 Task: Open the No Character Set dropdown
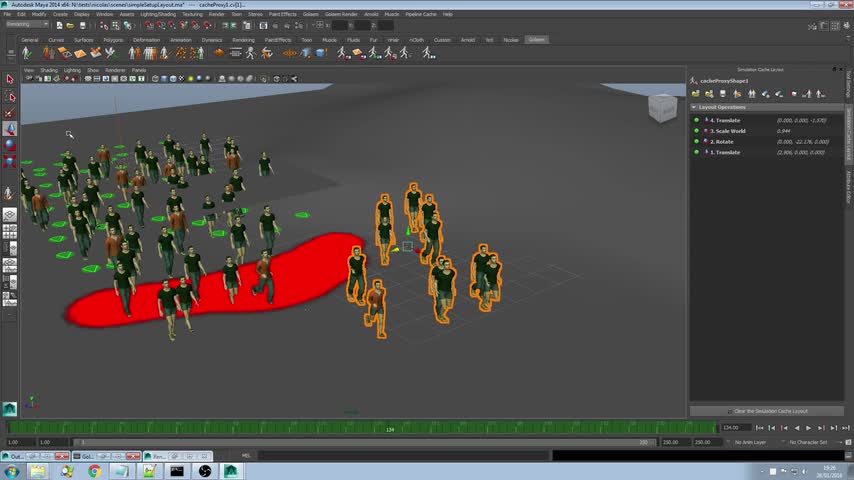[809, 442]
